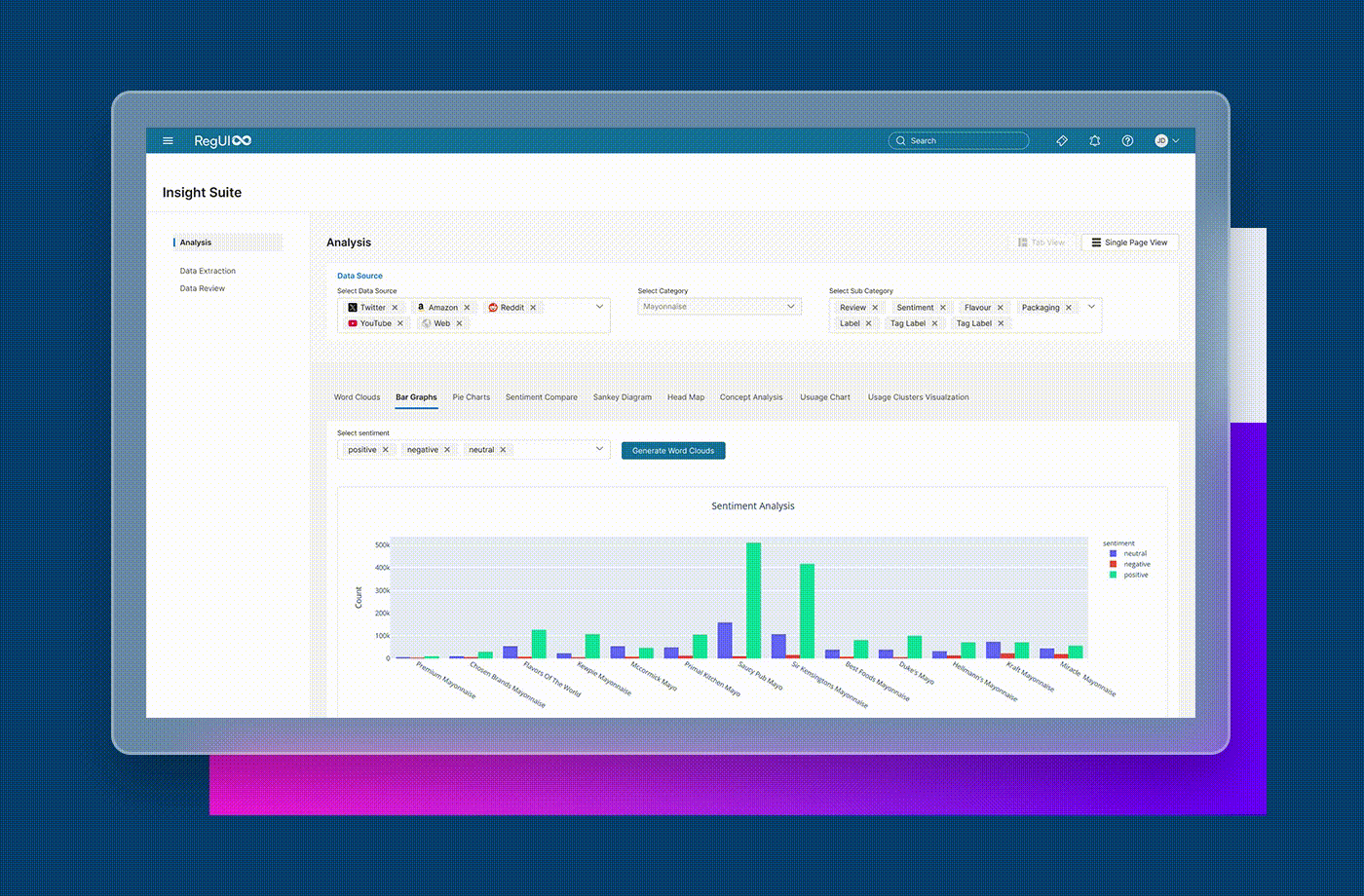Switch to Tab View layout

click(x=1042, y=243)
